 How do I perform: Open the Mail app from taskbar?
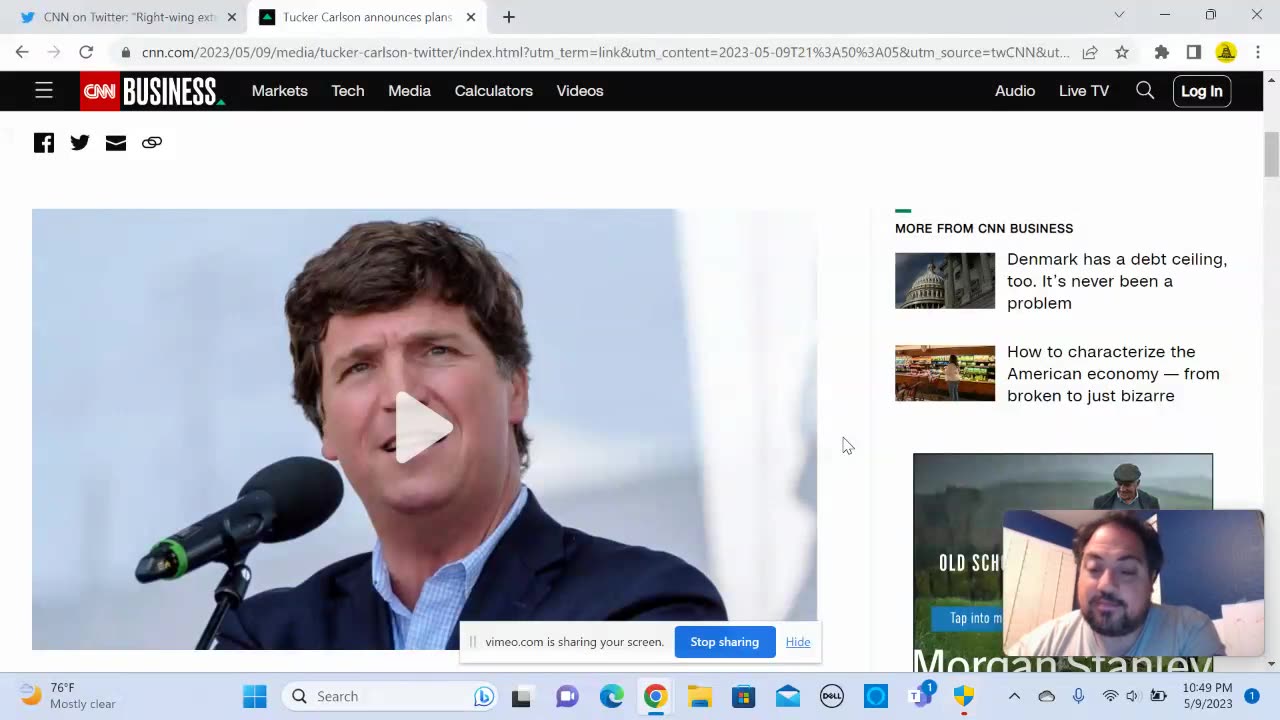pyautogui.click(x=788, y=696)
